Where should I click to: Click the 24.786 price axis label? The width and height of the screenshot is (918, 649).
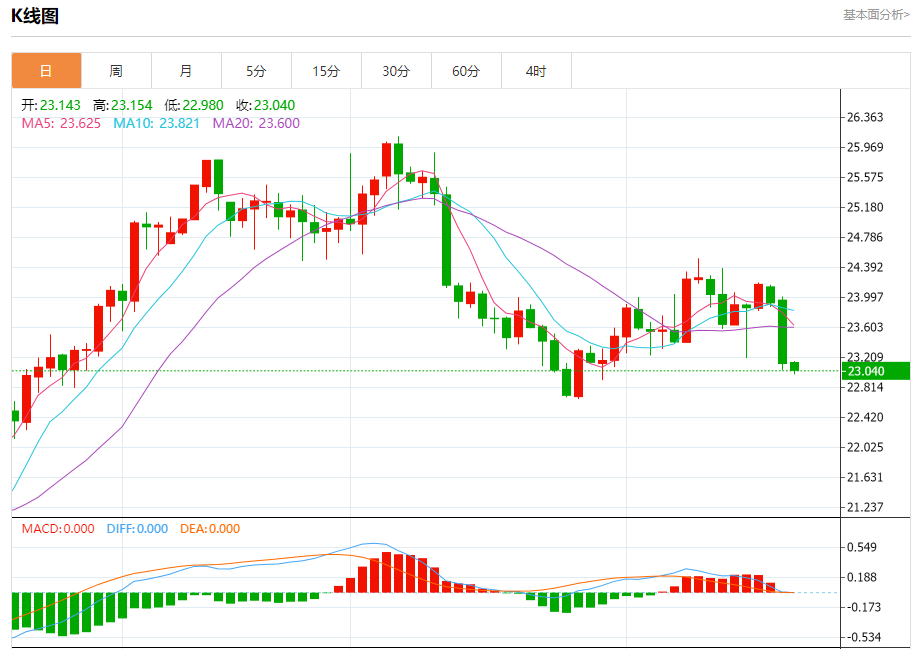[x=865, y=237]
